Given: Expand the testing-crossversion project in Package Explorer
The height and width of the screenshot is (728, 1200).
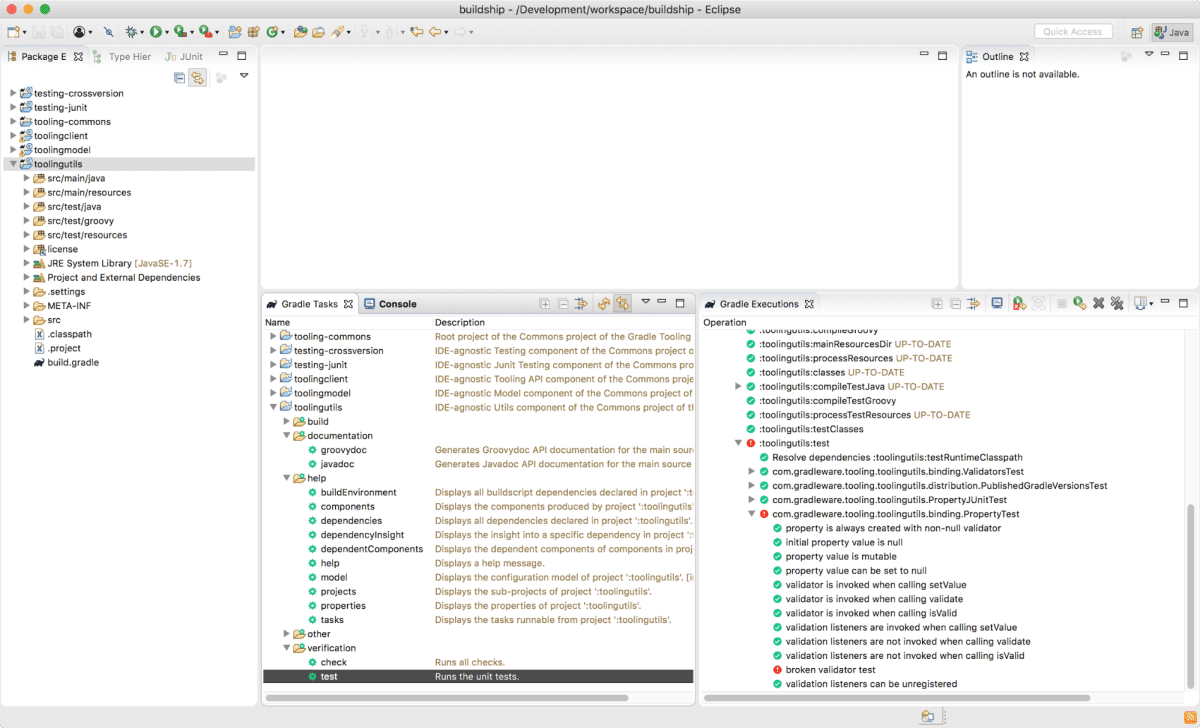Looking at the screenshot, I should (14, 93).
